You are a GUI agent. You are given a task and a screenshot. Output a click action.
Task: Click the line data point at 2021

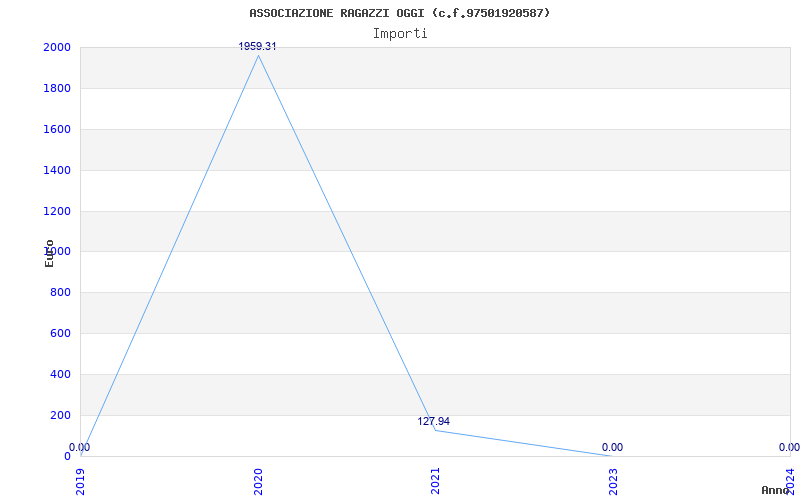436,430
